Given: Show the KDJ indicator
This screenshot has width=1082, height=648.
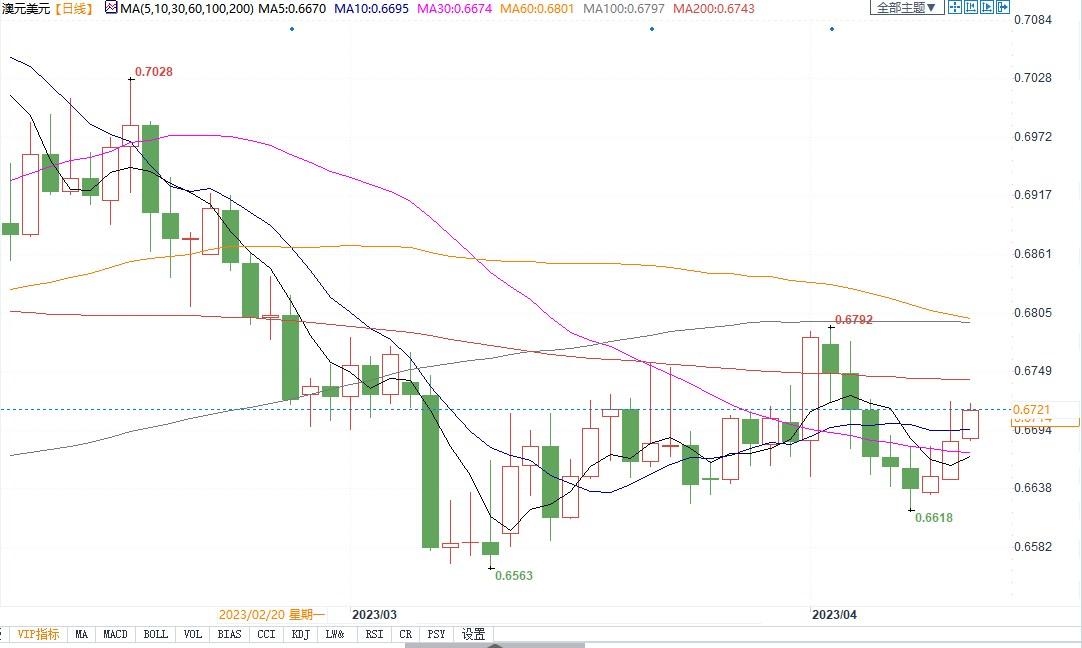Looking at the screenshot, I should (x=300, y=634).
